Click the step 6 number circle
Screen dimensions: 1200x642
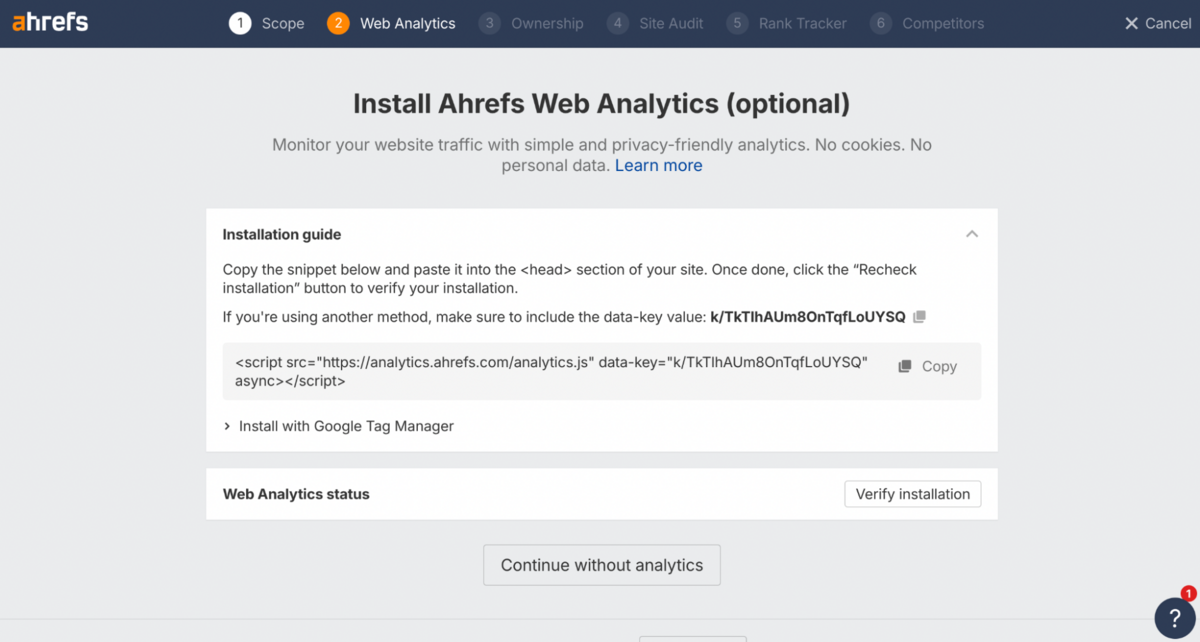(x=881, y=23)
